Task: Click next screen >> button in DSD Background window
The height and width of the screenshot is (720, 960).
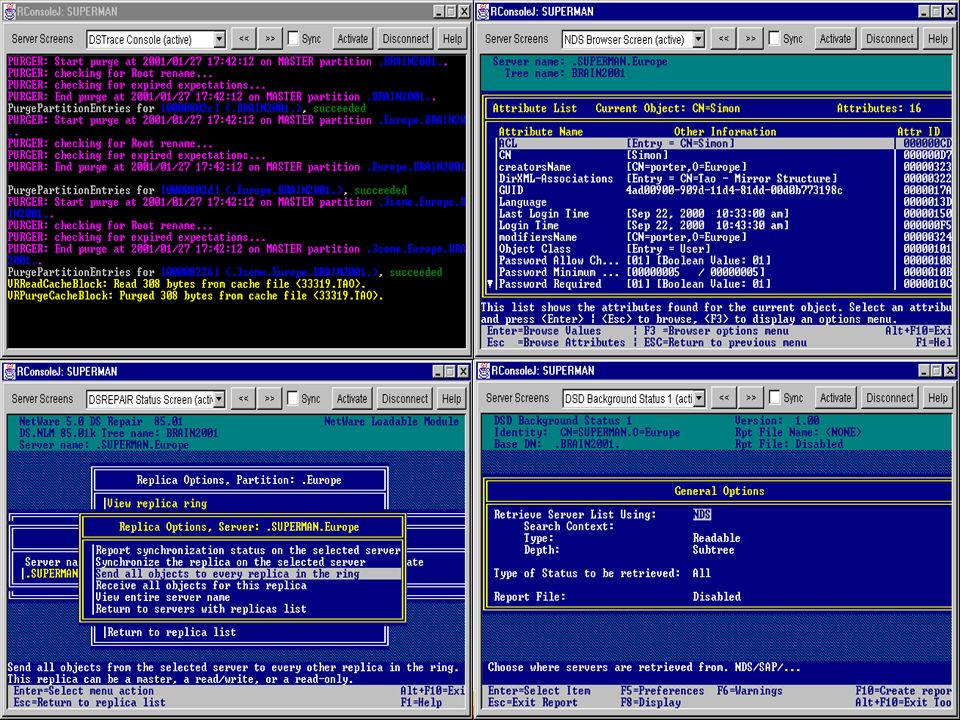Action: pyautogui.click(x=751, y=398)
